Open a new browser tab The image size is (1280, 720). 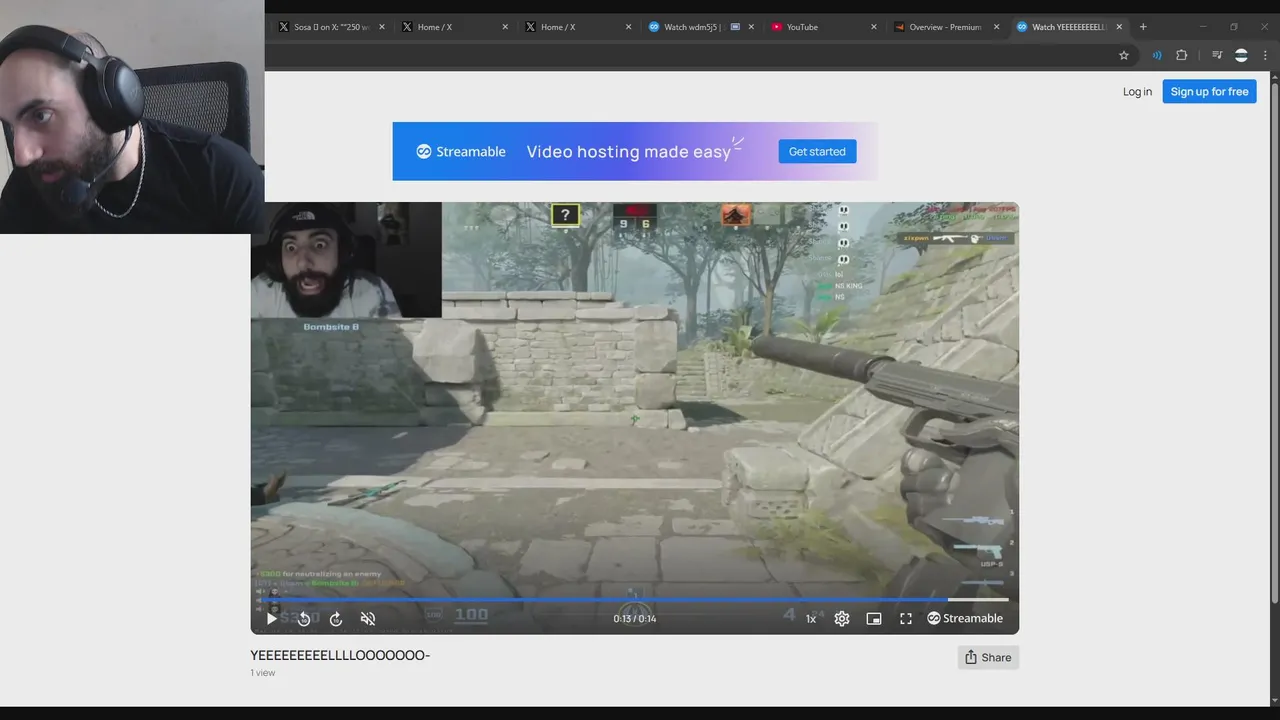point(1143,27)
